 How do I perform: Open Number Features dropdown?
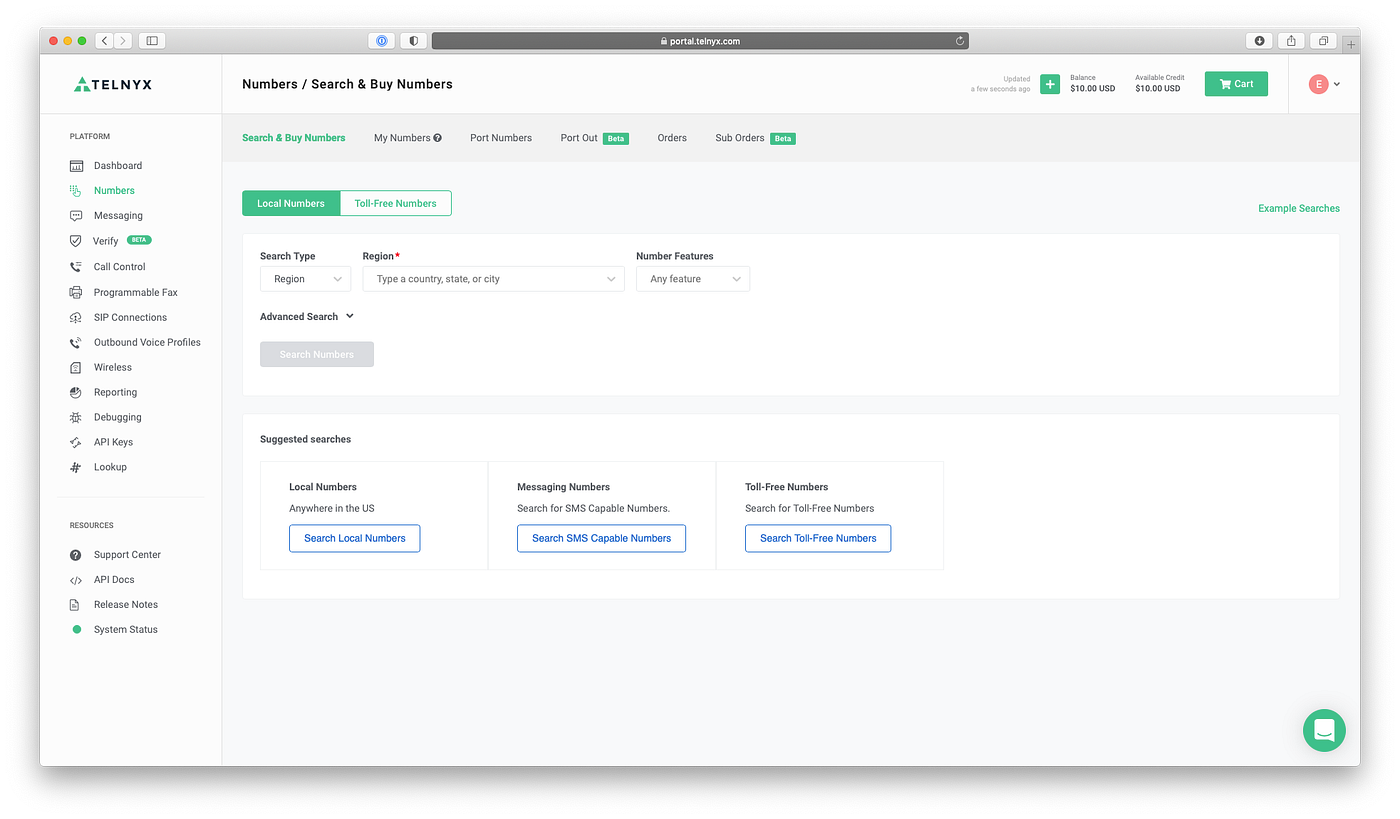(x=693, y=279)
